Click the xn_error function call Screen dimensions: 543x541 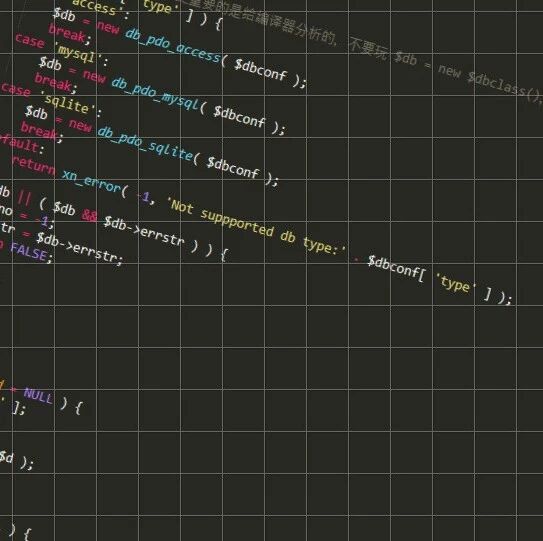pos(91,182)
